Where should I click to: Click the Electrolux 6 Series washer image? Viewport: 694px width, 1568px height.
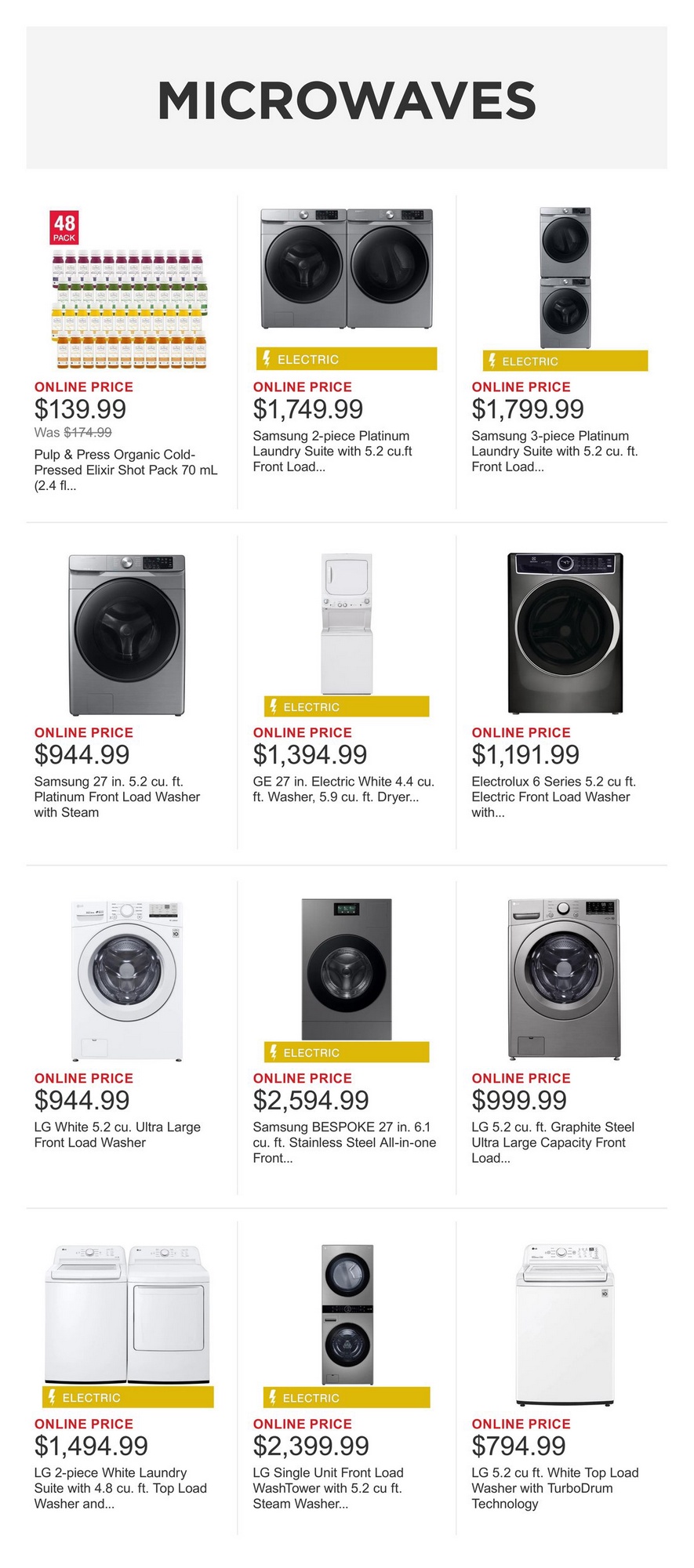point(565,633)
